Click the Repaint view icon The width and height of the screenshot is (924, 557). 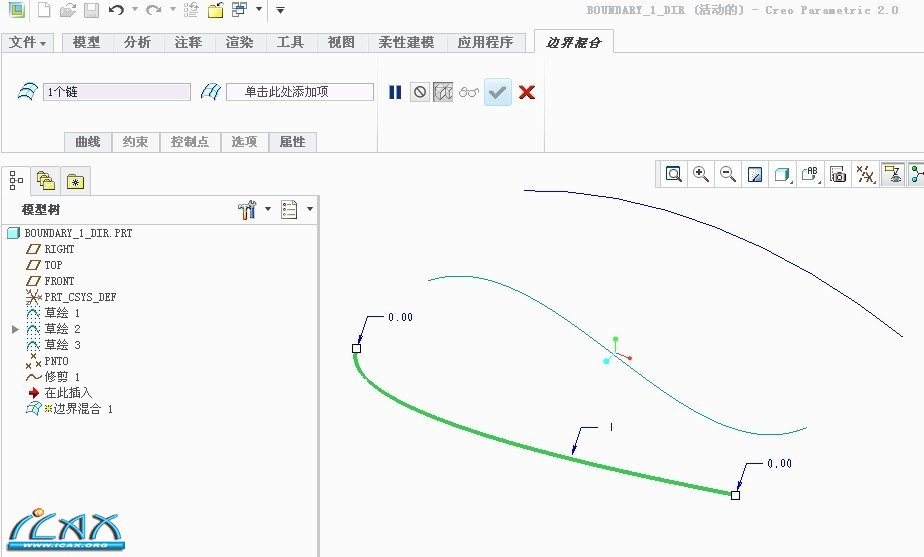(x=755, y=174)
